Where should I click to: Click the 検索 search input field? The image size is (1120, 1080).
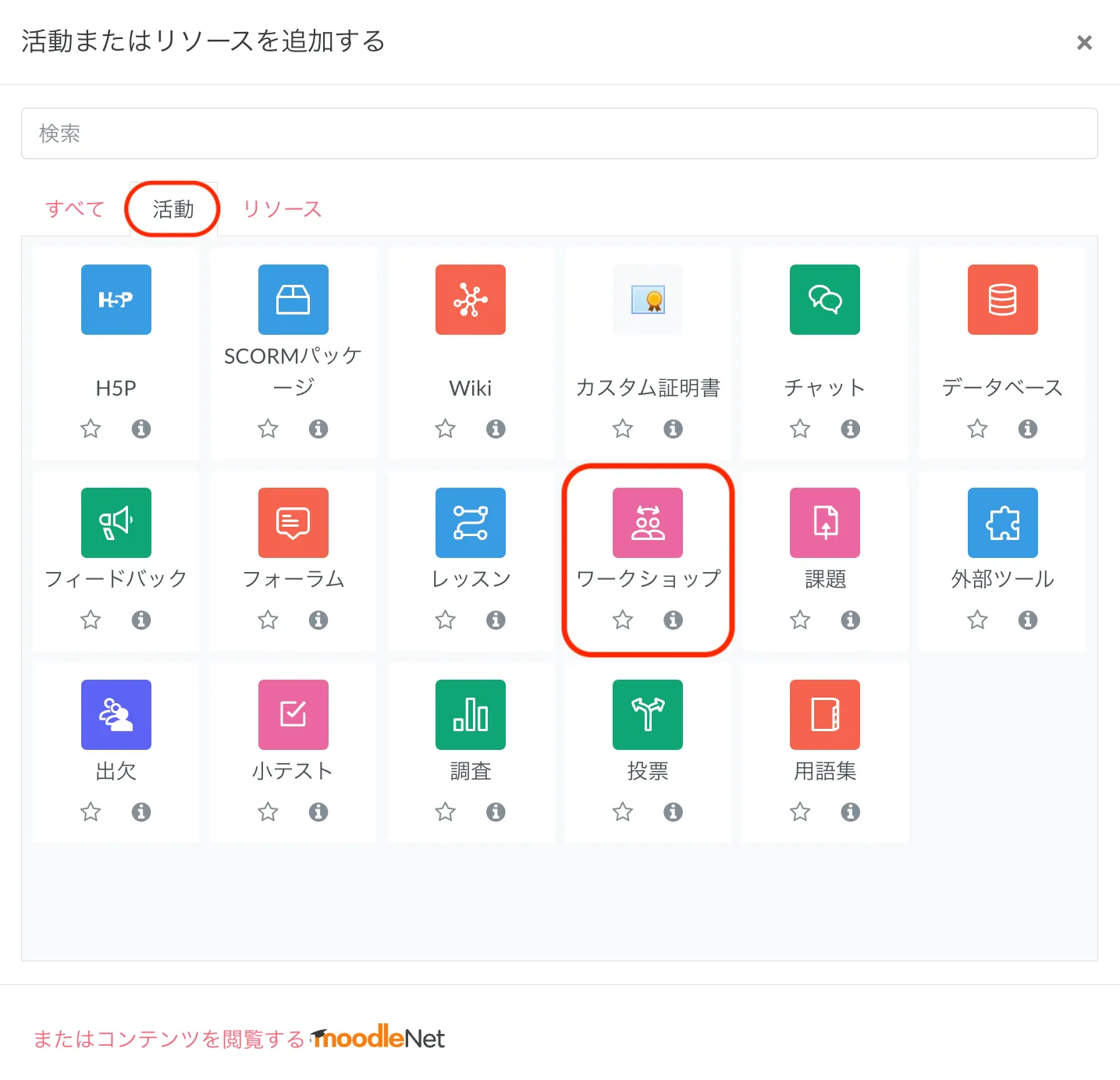[x=559, y=133]
